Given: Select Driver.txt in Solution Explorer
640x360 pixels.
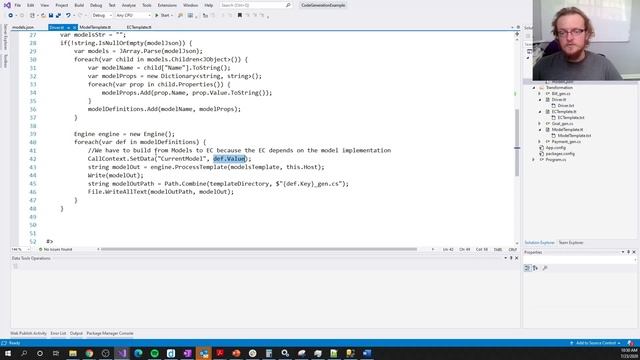Looking at the screenshot, I should pos(565,106).
